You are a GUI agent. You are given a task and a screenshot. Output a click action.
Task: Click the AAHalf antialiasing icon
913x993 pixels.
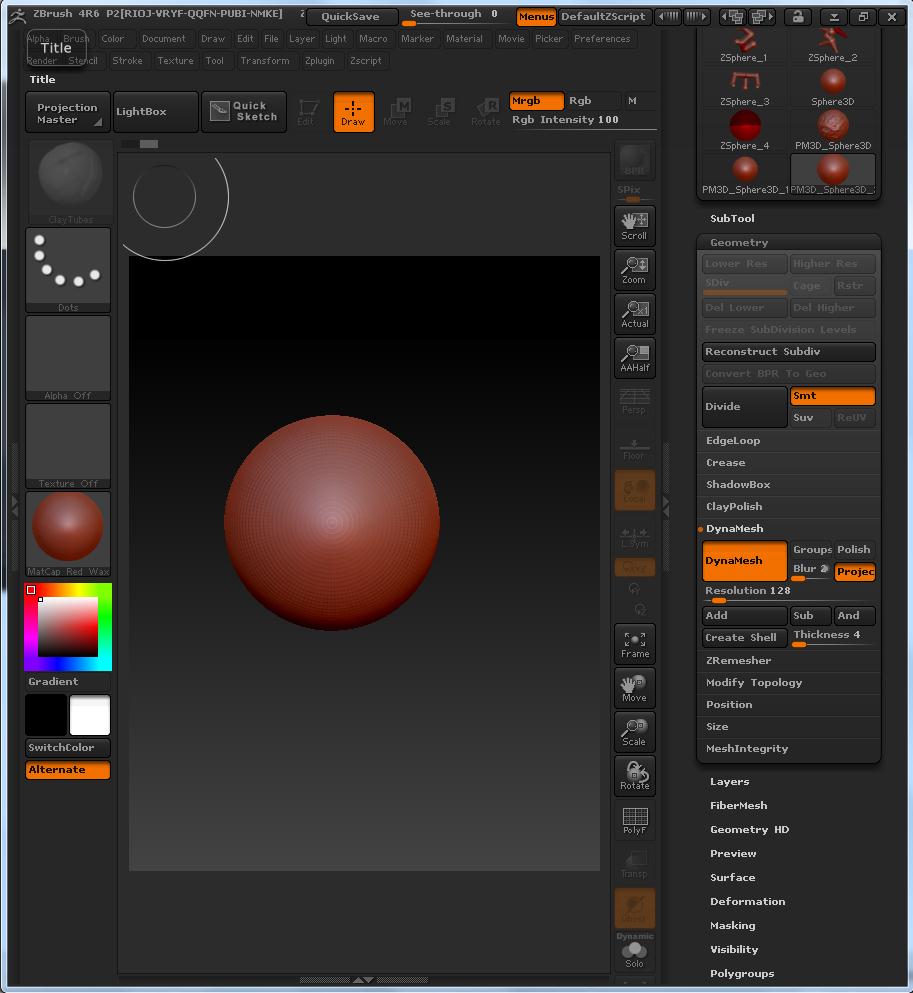634,358
